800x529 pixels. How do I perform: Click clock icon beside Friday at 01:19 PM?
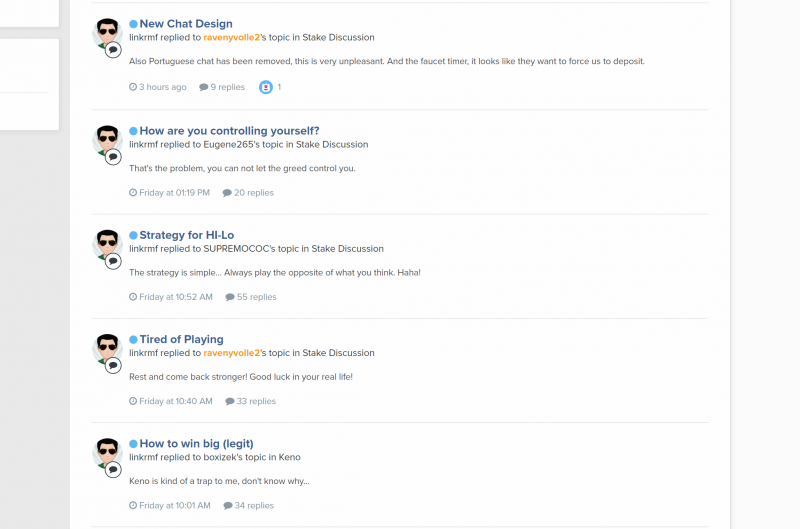pyautogui.click(x=133, y=193)
